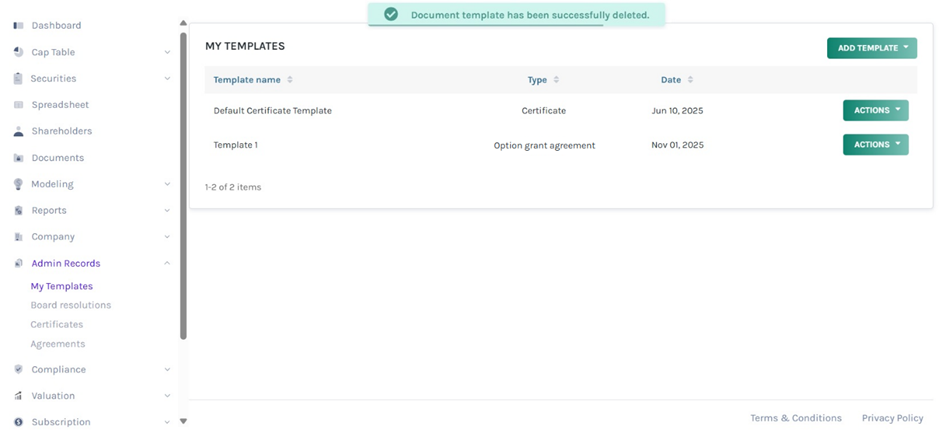The height and width of the screenshot is (440, 939).
Task: Click the Documents folder icon
Action: 18,158
